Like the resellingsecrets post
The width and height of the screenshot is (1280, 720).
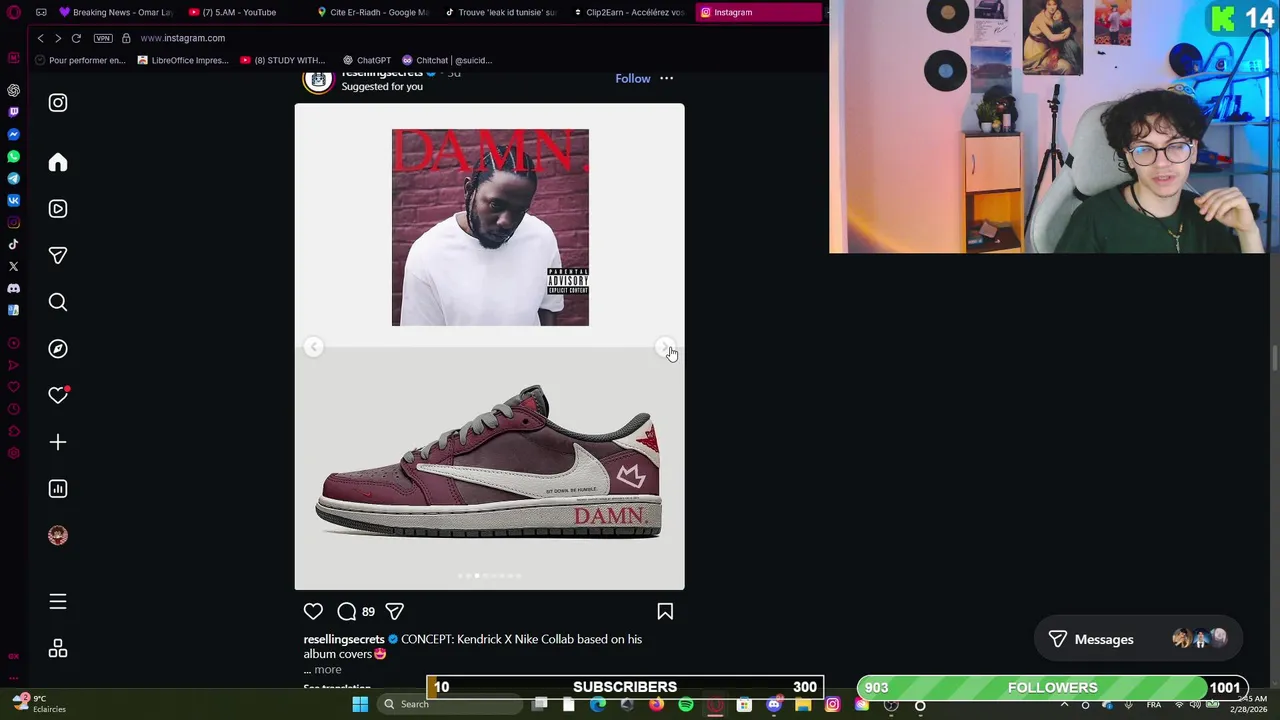(x=313, y=611)
